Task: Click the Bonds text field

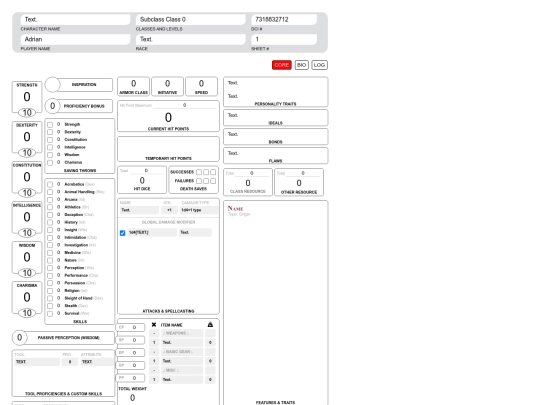Action: pyautogui.click(x=276, y=135)
